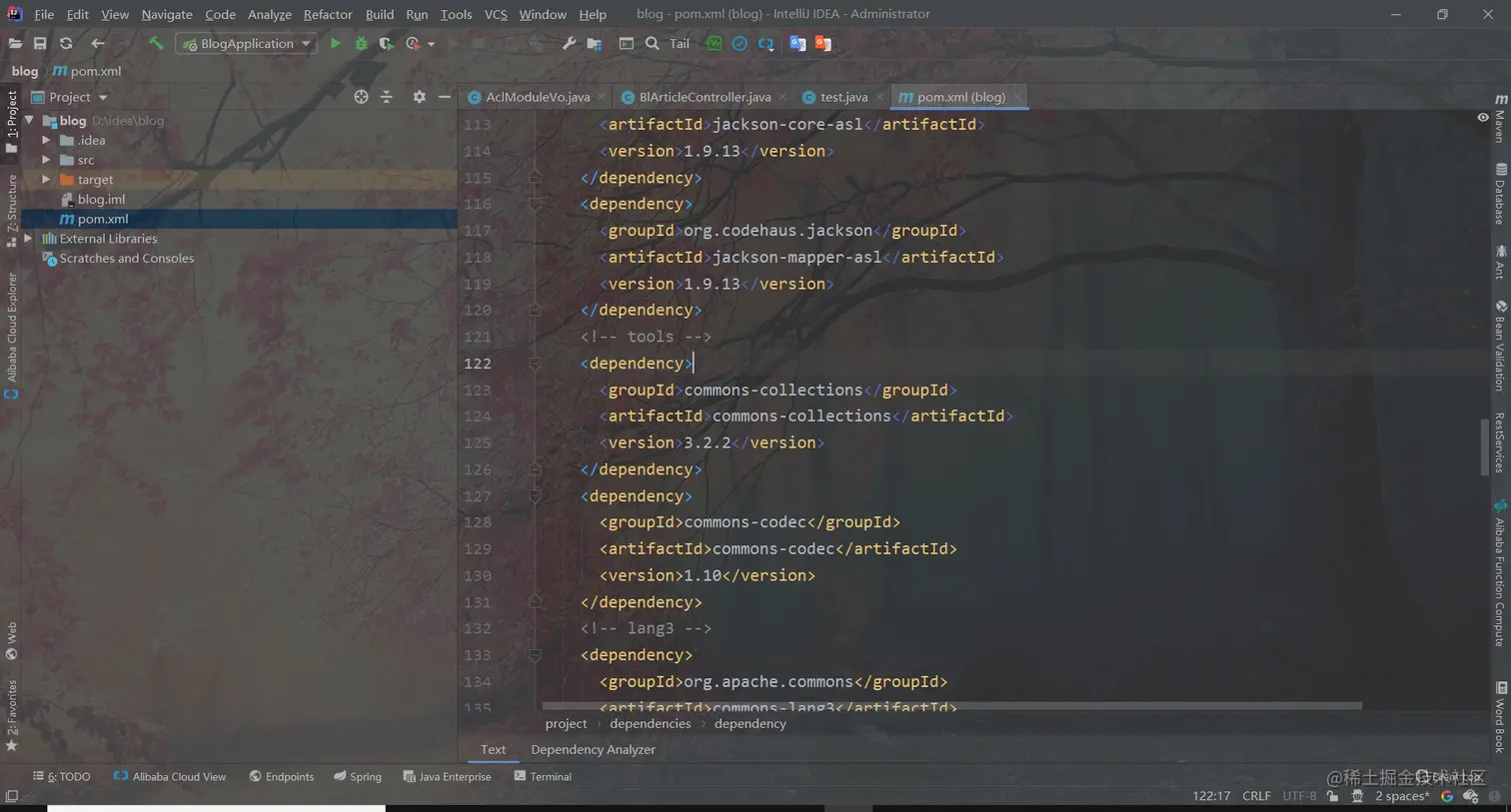Open the Analyze menu
The height and width of the screenshot is (812, 1511).
point(269,14)
